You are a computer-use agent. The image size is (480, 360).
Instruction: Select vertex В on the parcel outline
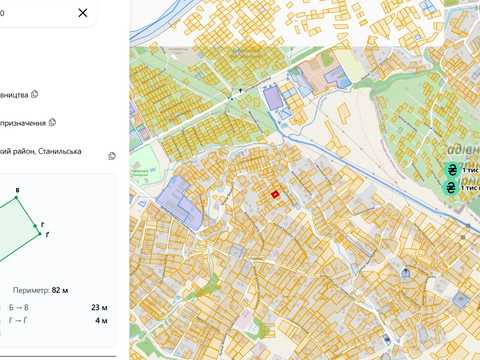click(x=16, y=197)
